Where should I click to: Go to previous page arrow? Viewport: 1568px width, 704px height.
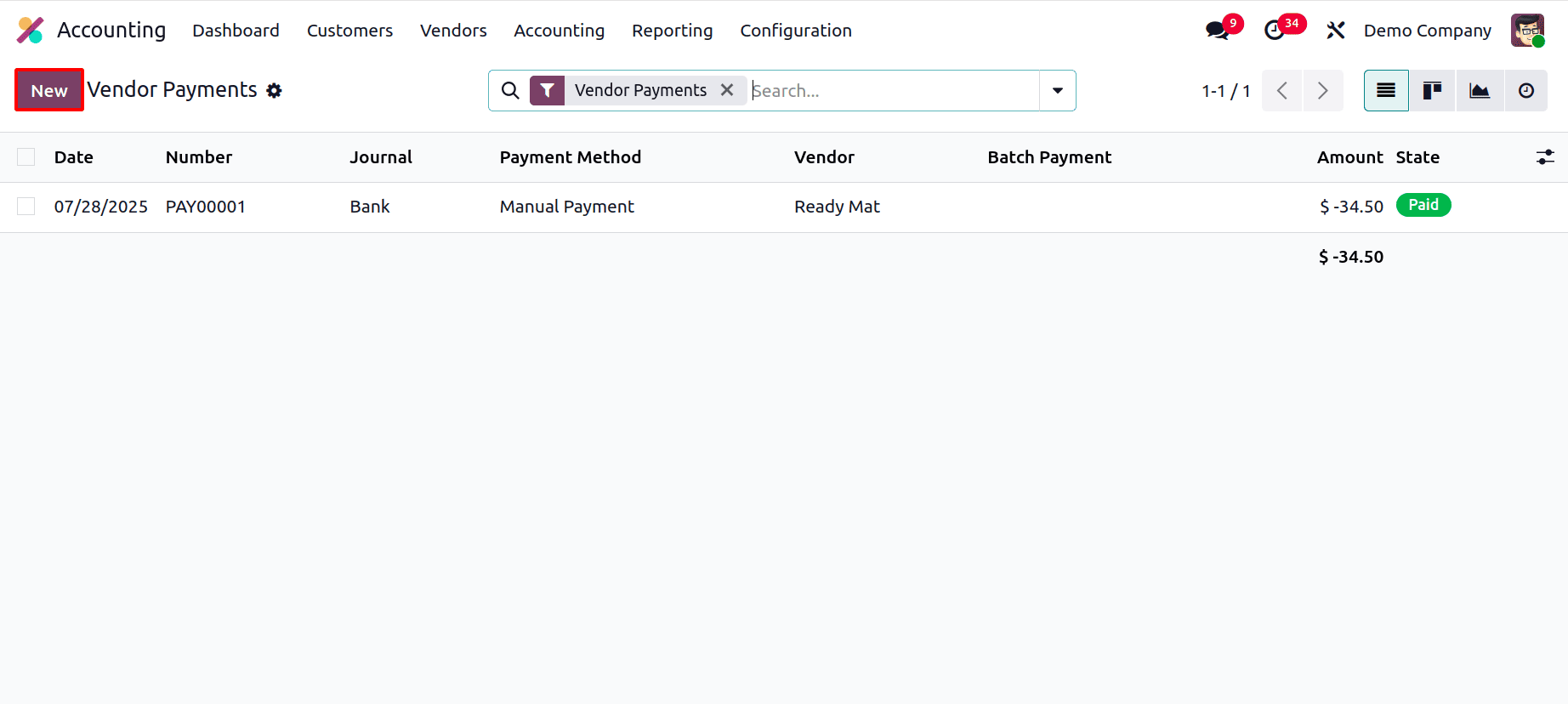coord(1282,90)
